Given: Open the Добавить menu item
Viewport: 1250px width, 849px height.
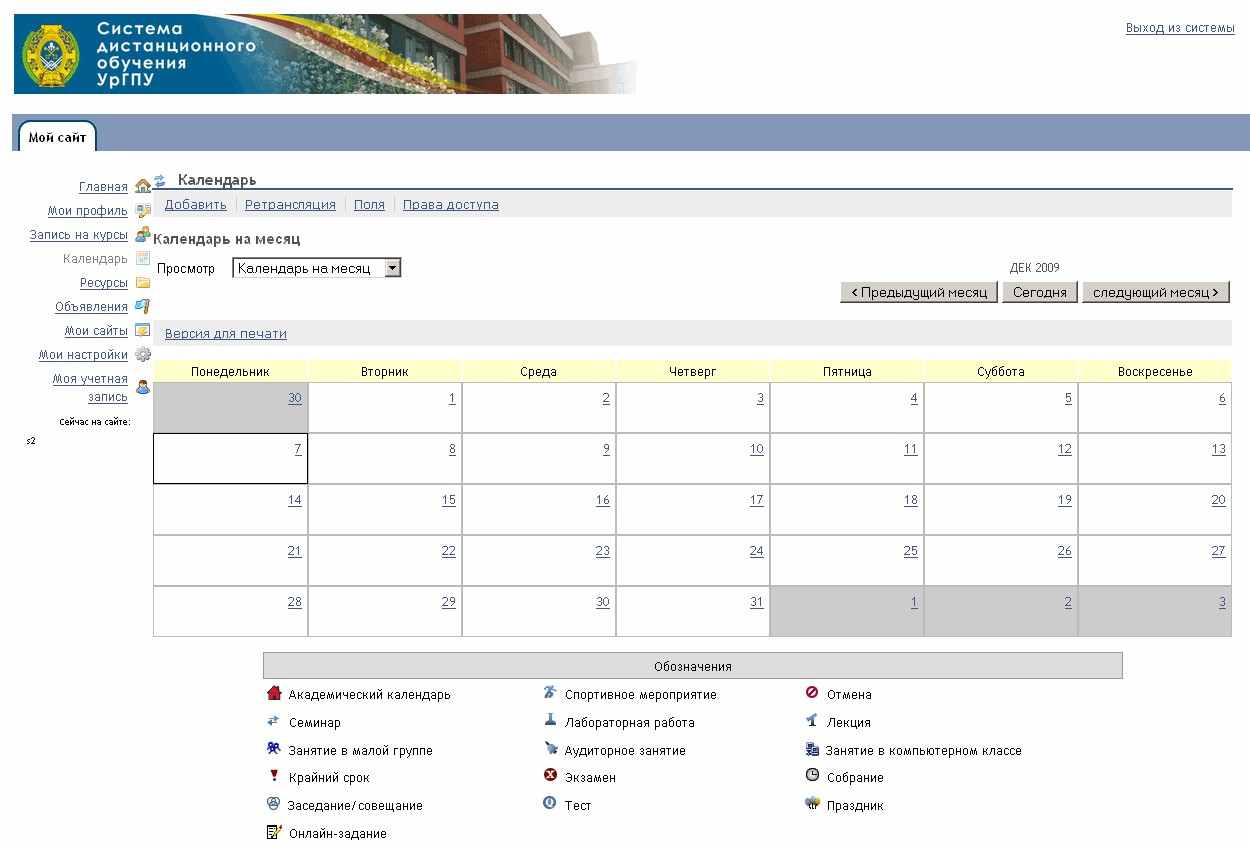Looking at the screenshot, I should [196, 204].
